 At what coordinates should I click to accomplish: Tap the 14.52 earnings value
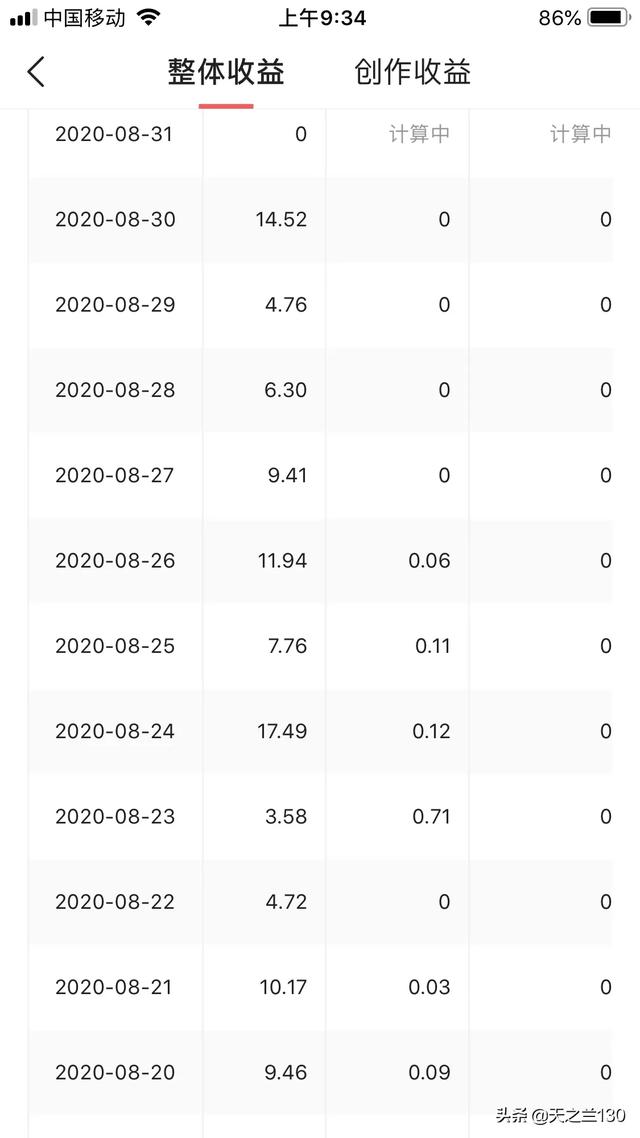pyautogui.click(x=281, y=220)
